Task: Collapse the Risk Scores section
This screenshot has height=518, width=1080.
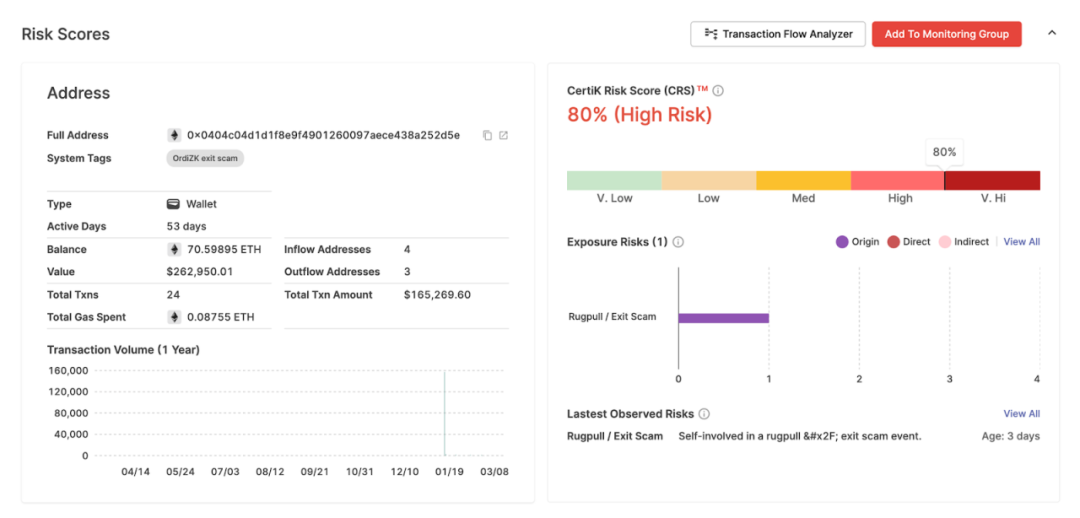Action: point(1051,33)
